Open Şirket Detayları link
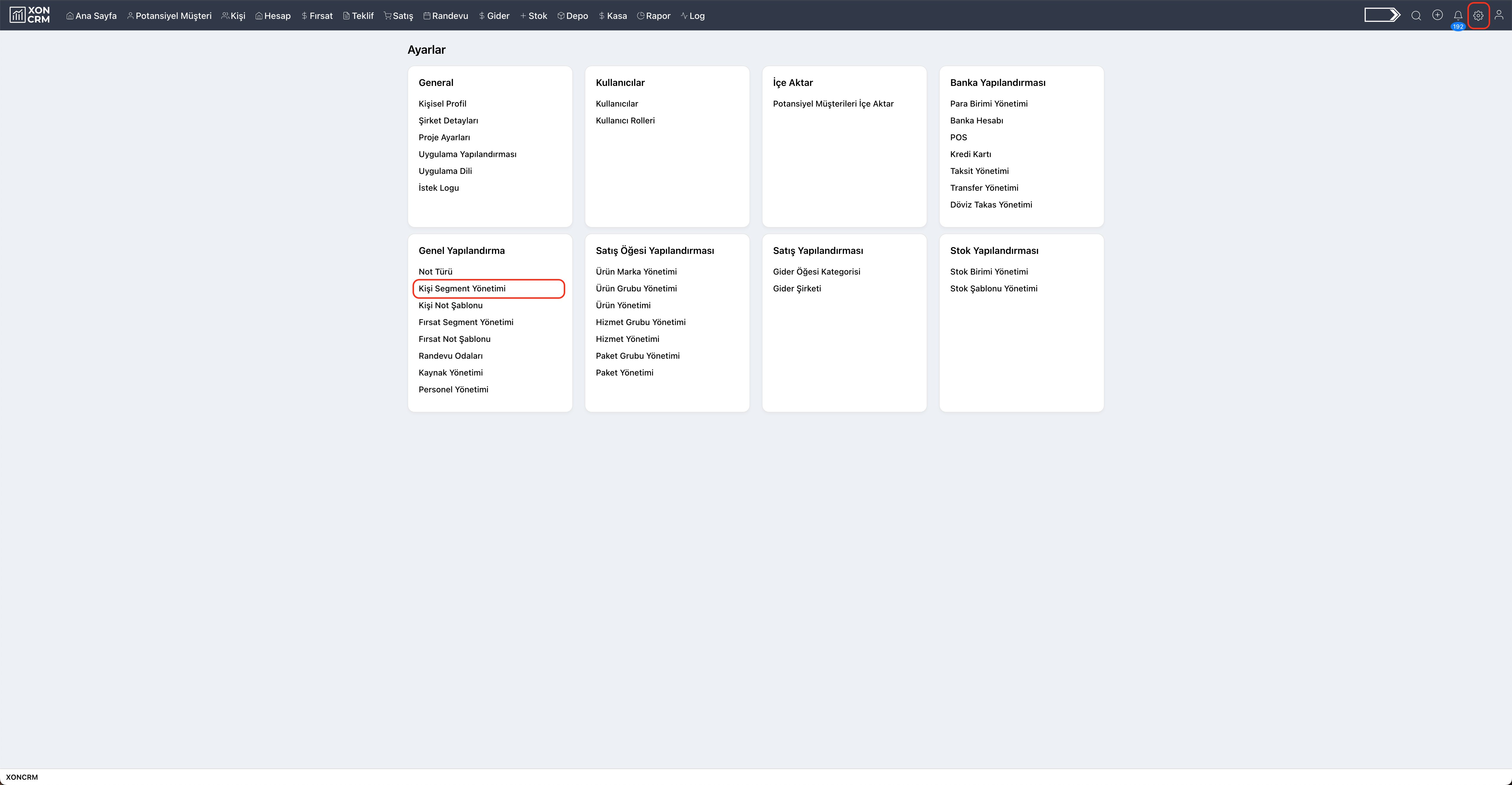Image resolution: width=1512 pixels, height=785 pixels. pyautogui.click(x=449, y=121)
